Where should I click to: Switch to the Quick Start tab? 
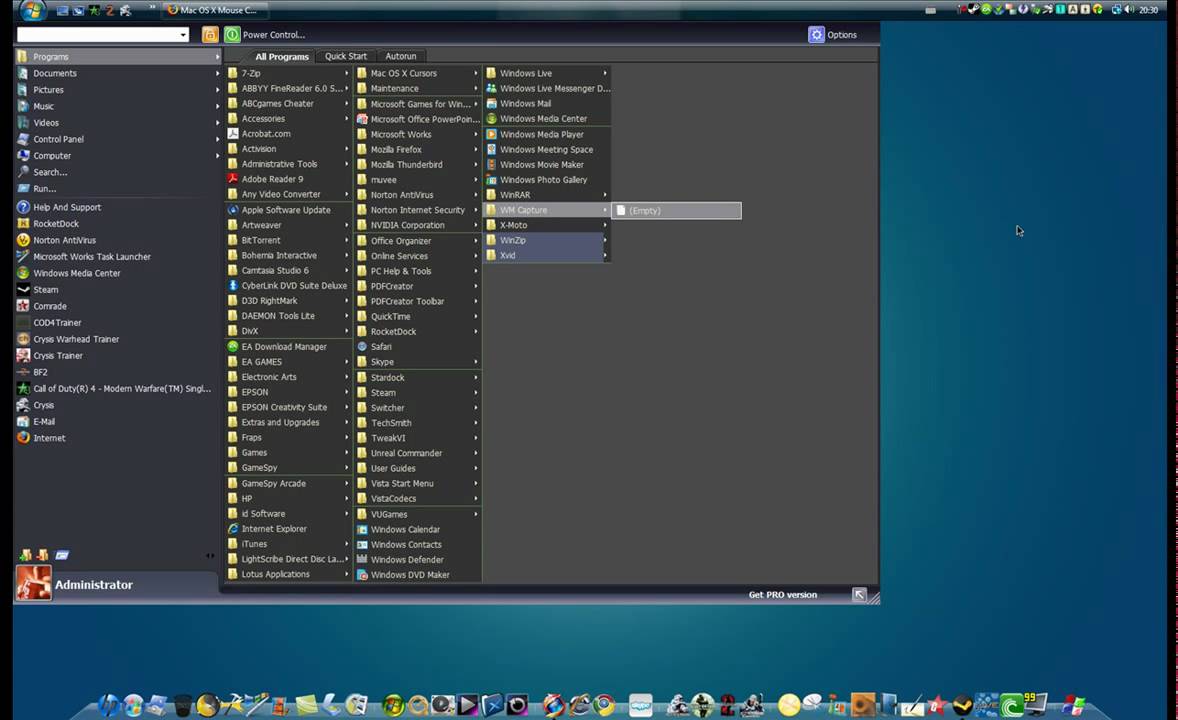[346, 56]
